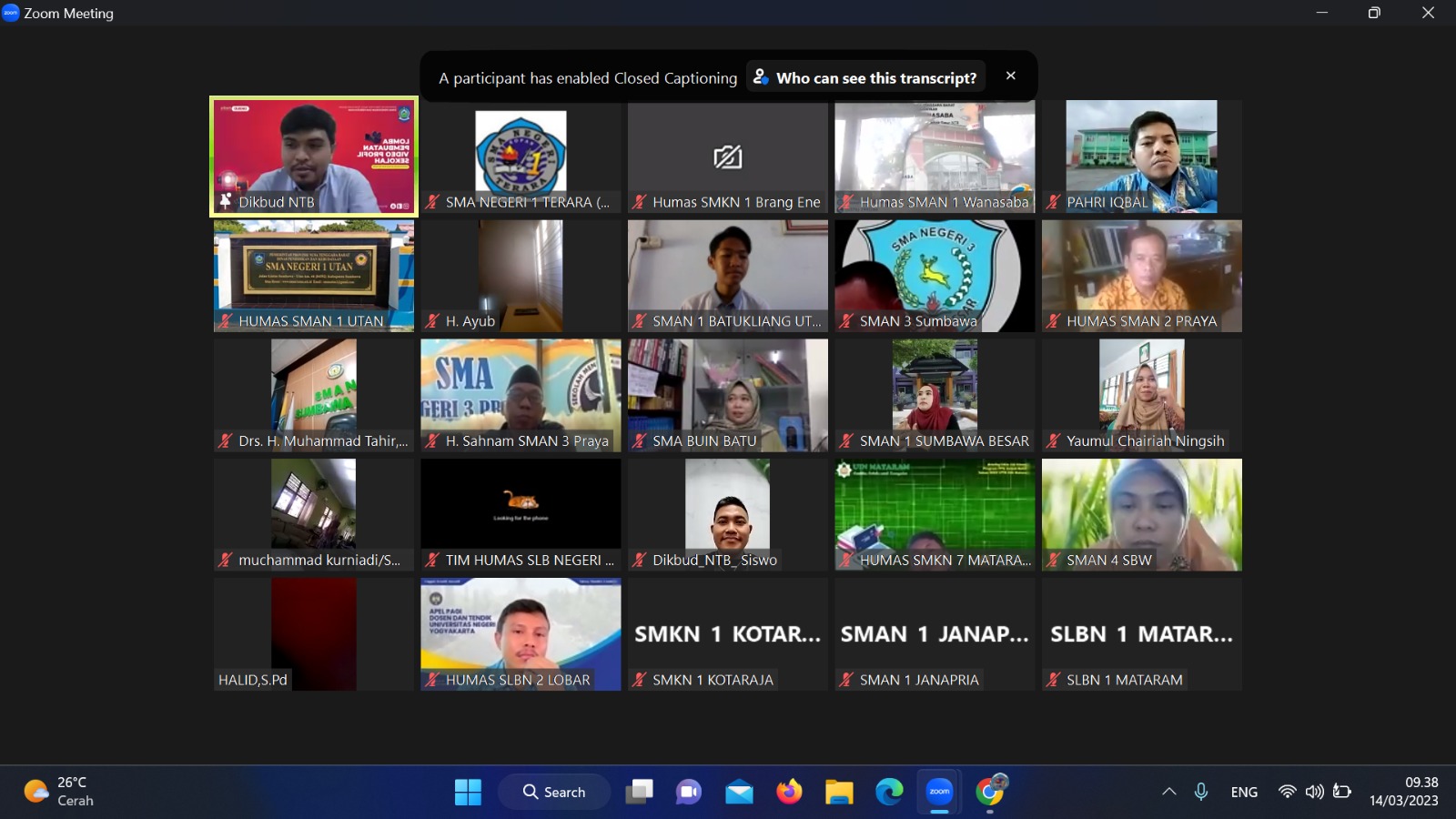Image resolution: width=1456 pixels, height=819 pixels.
Task: Select HUMAS SMAN 2 PRAYA video
Action: (1142, 276)
